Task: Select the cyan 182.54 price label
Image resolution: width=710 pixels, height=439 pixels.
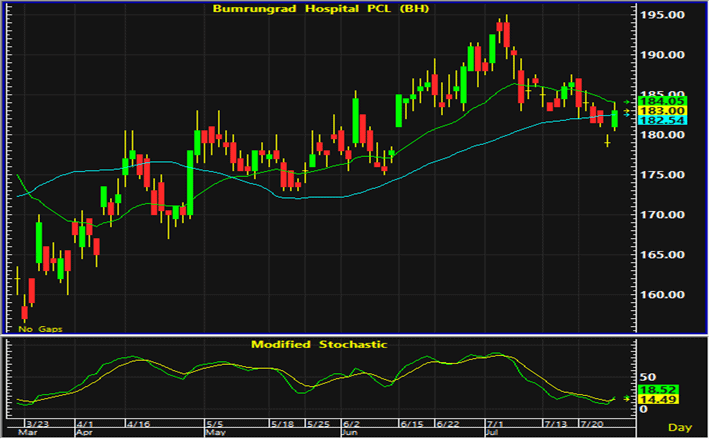Action: click(662, 120)
